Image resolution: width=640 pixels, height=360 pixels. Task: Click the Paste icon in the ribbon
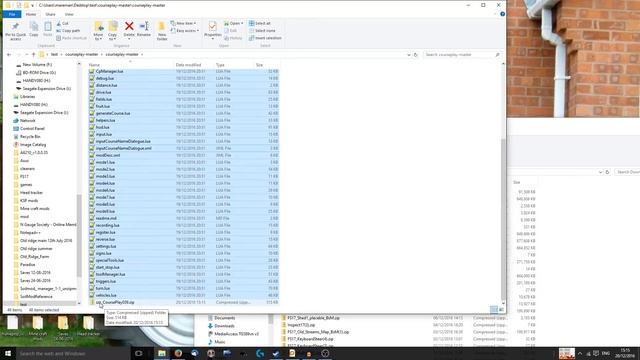point(48,27)
